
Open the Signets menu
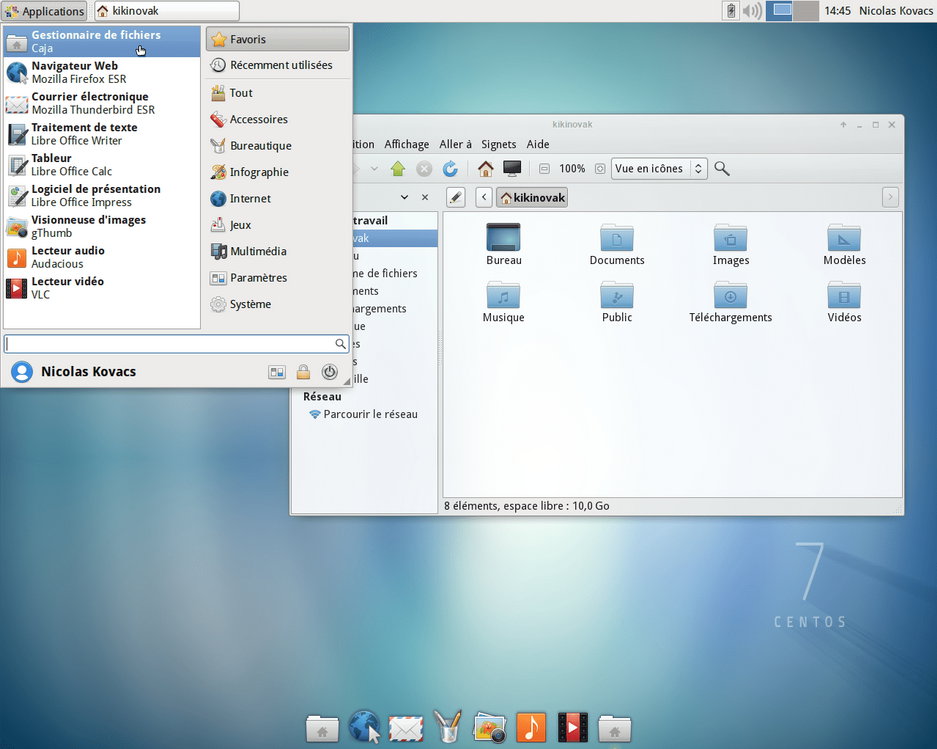coord(498,144)
